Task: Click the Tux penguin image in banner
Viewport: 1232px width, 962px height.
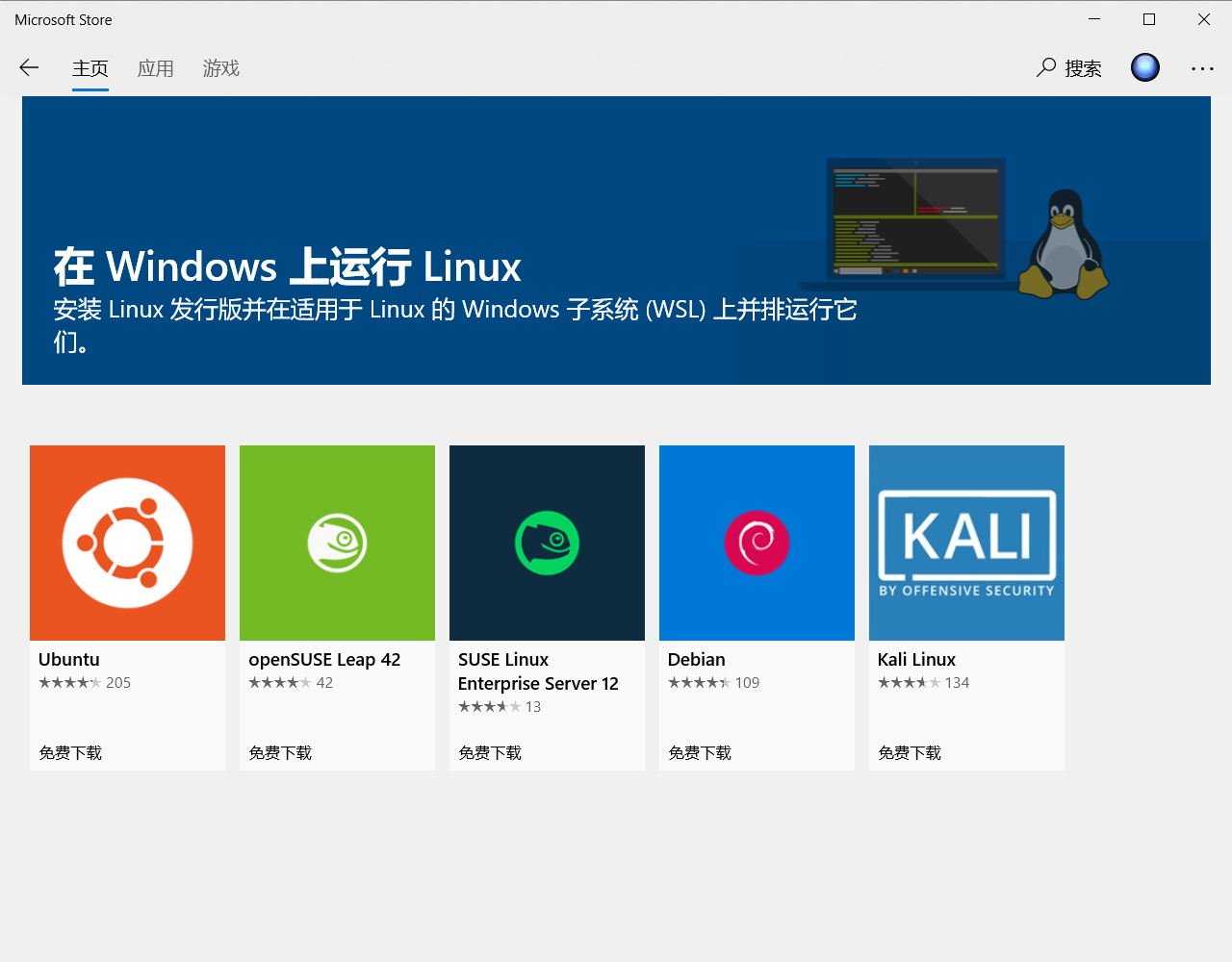Action: pos(1064,243)
